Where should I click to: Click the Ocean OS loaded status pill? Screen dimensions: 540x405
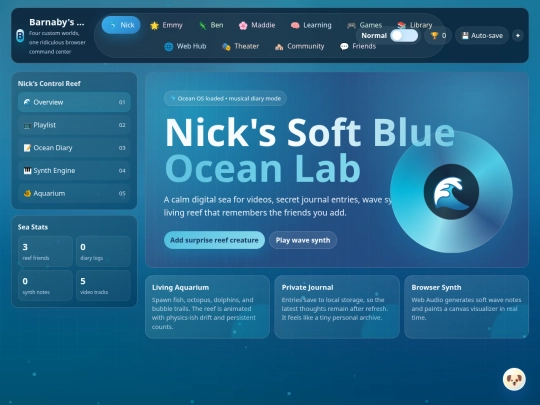pos(225,98)
